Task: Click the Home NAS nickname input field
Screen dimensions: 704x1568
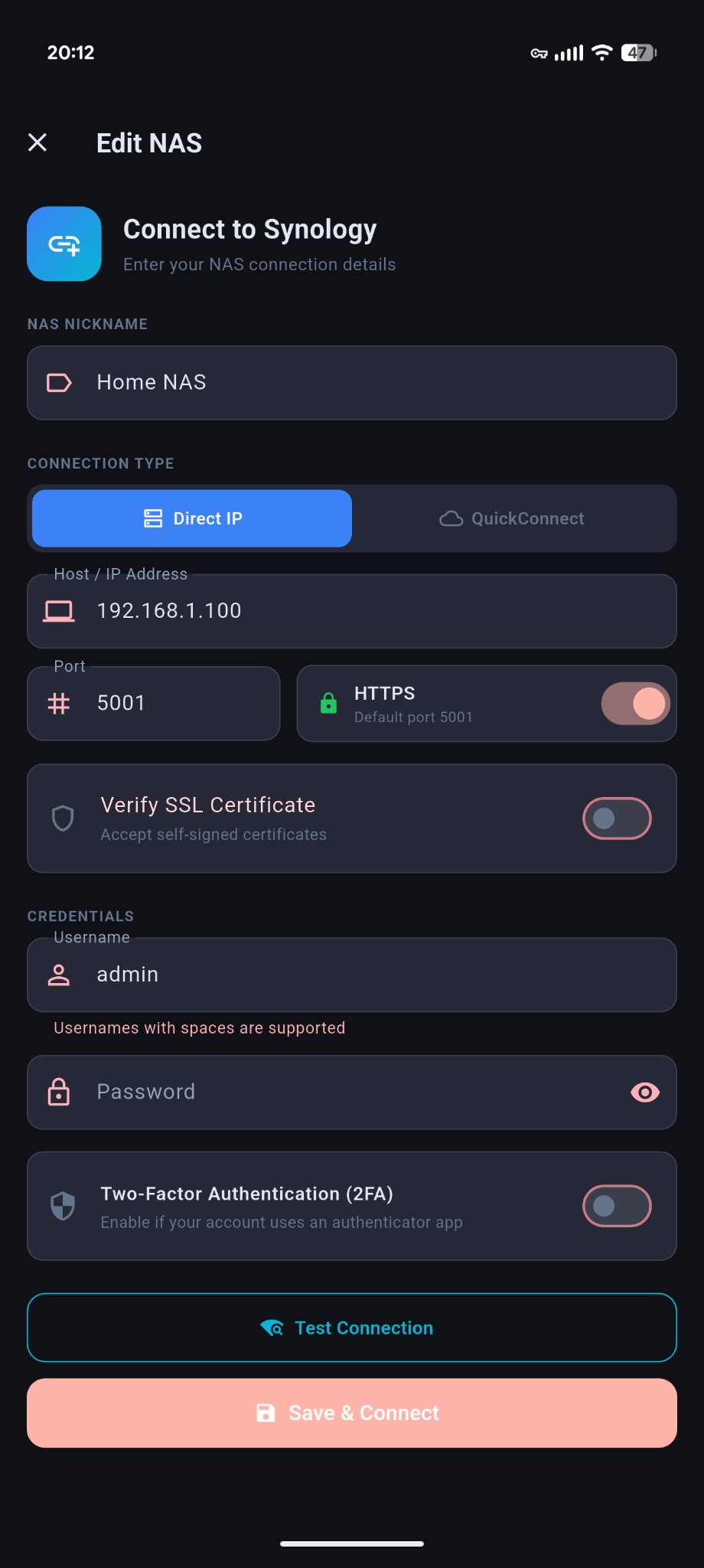Action: click(352, 382)
